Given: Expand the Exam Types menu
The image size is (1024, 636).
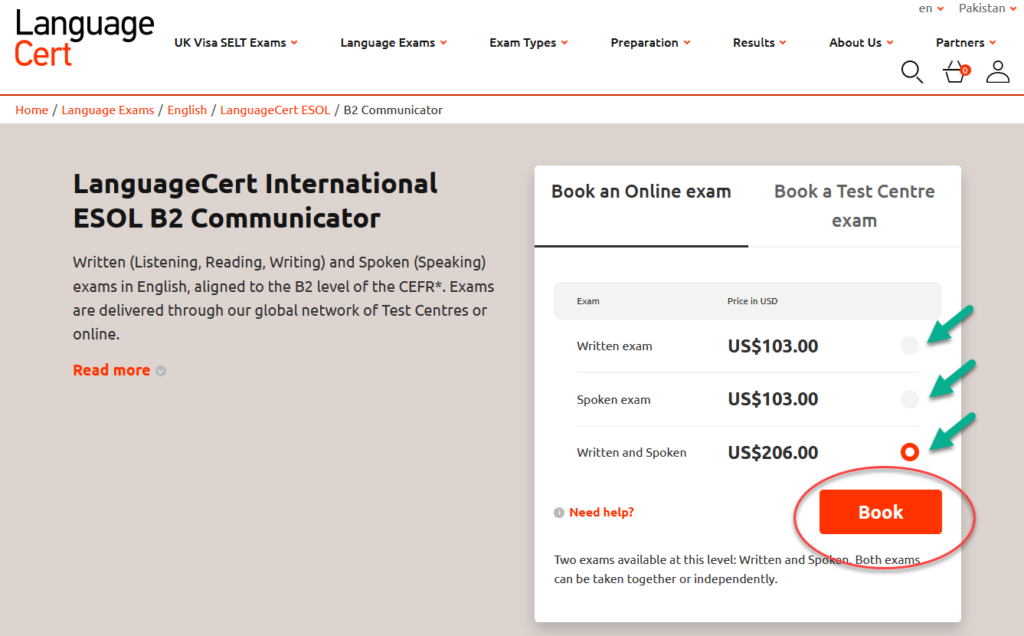Looking at the screenshot, I should tap(529, 42).
